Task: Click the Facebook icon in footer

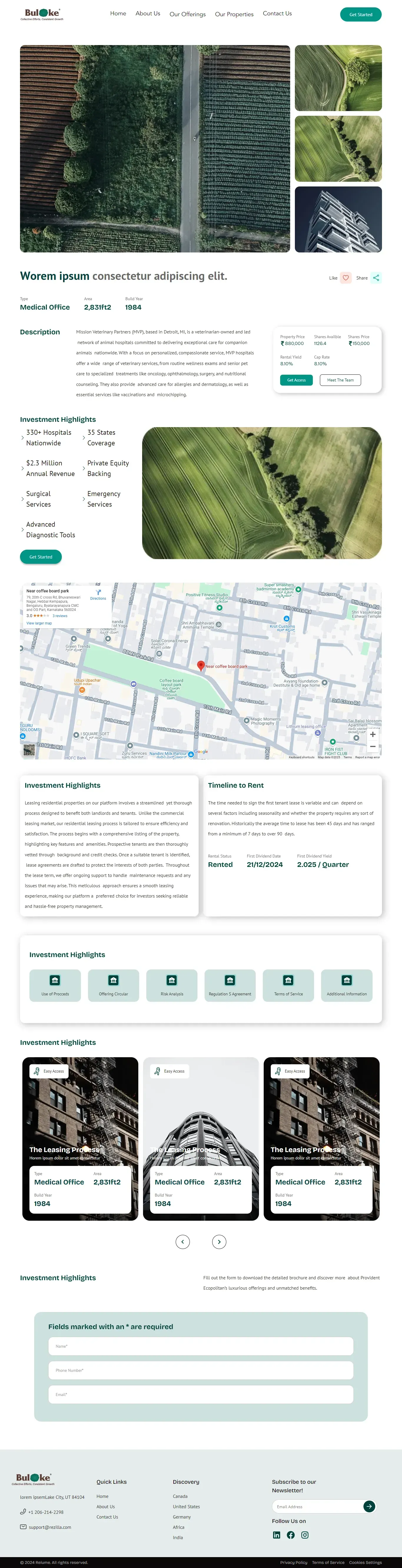Action: [x=291, y=1534]
